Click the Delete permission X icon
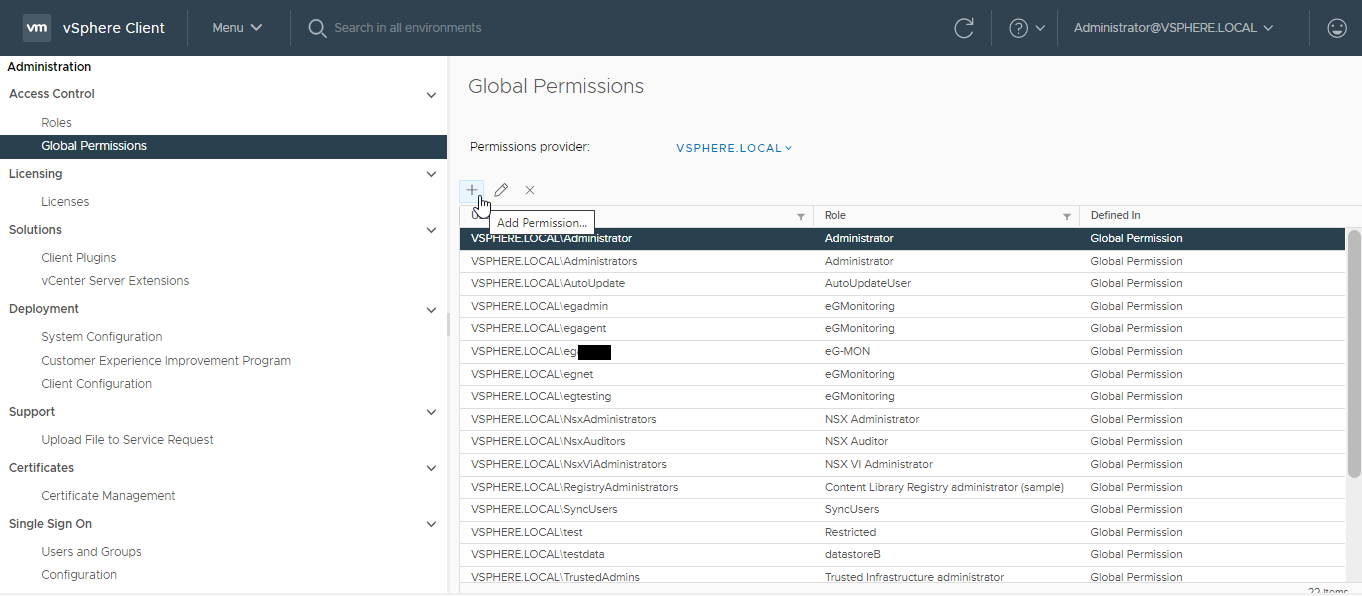The image size is (1362, 596). [x=530, y=190]
